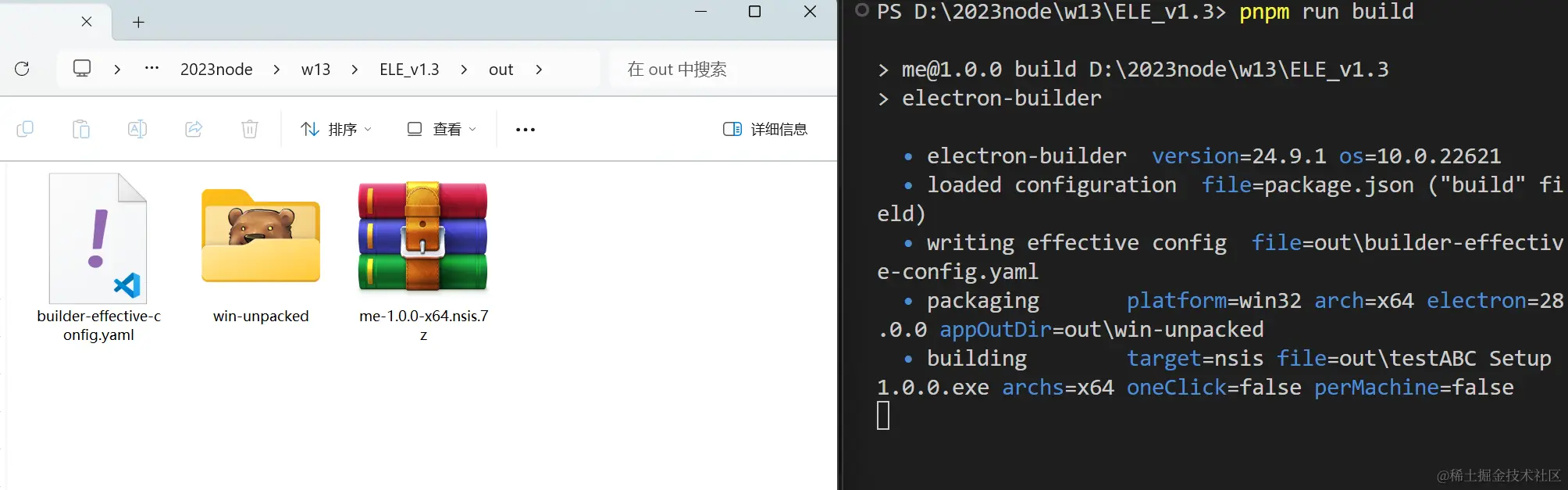Click the new tab plus button
Screen dimensions: 1568x490
point(138,22)
